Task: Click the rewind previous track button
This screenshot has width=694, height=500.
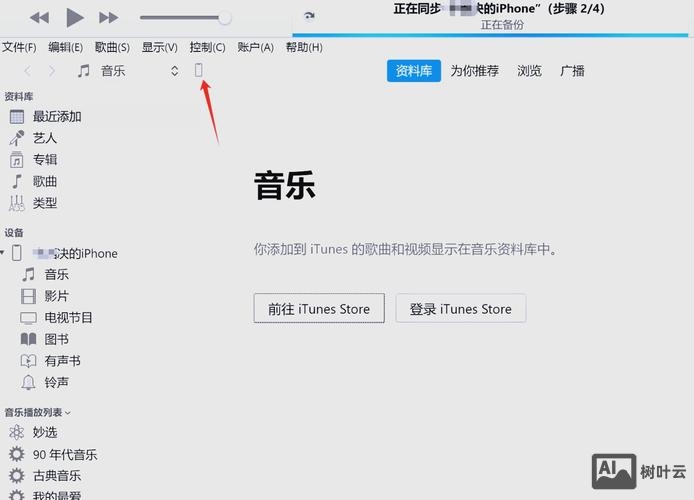Action: pos(39,18)
